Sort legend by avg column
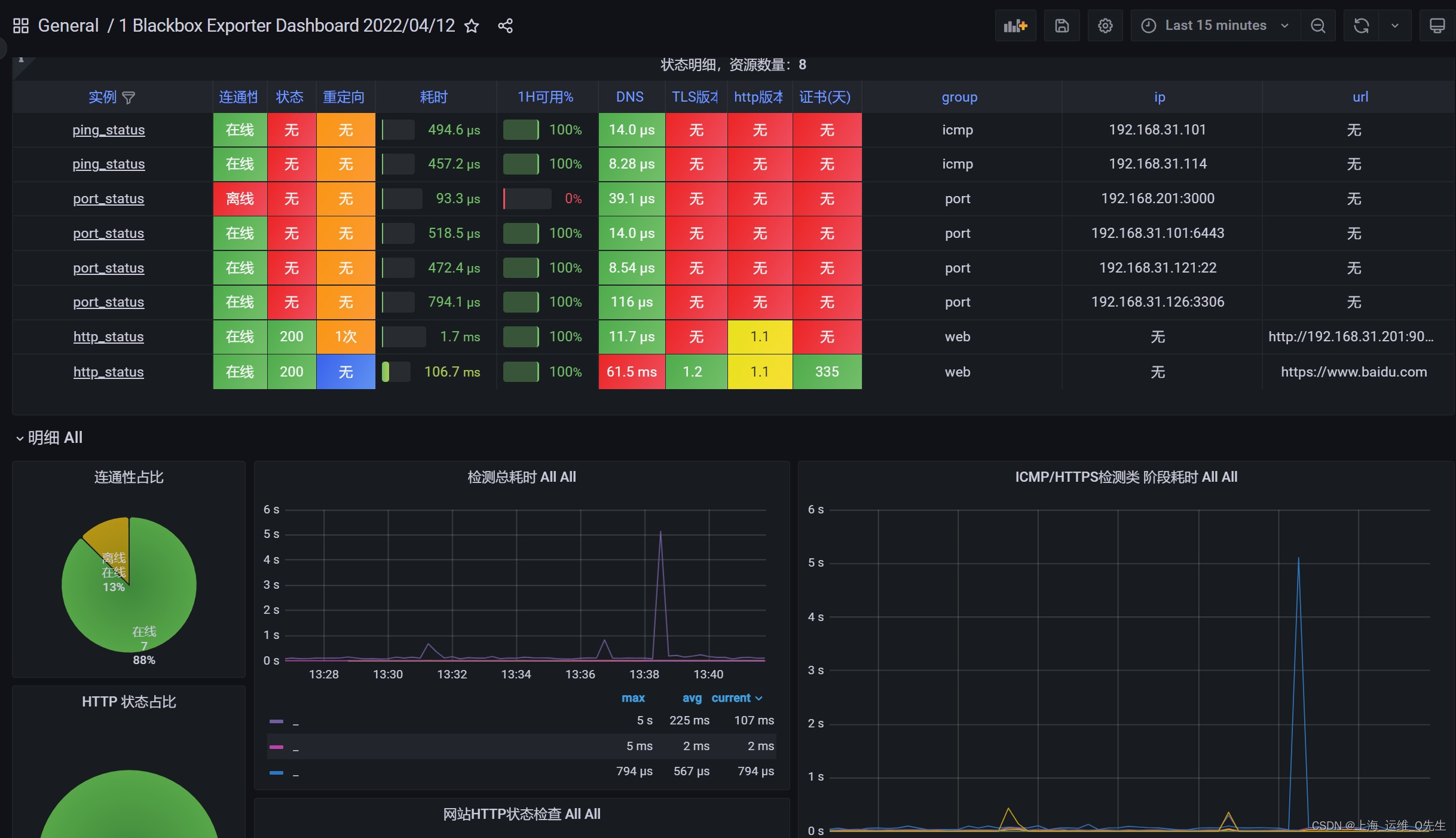Screen dimensions: 1456x838 click(692, 698)
